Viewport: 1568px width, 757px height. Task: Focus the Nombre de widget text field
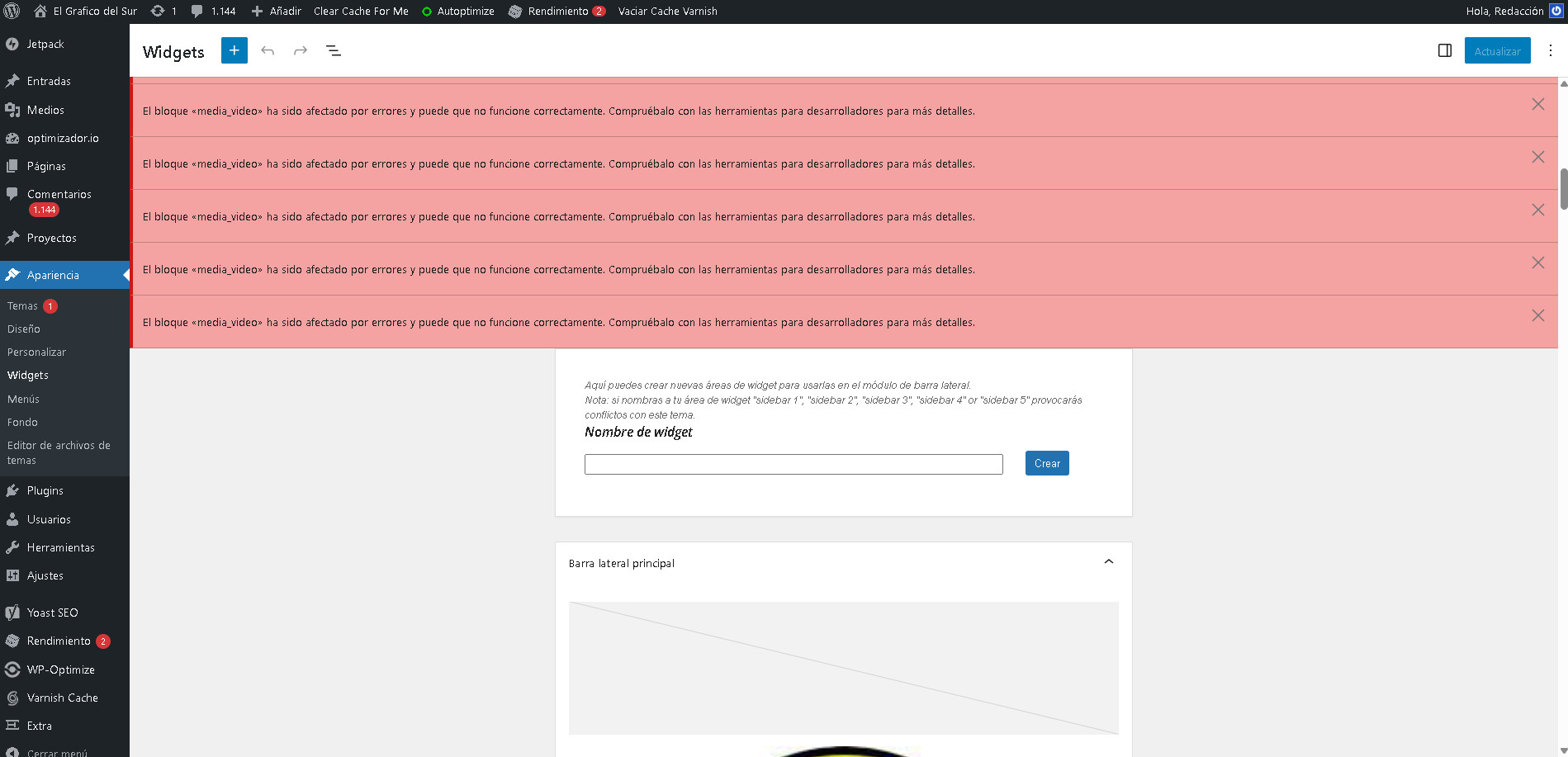click(x=793, y=464)
